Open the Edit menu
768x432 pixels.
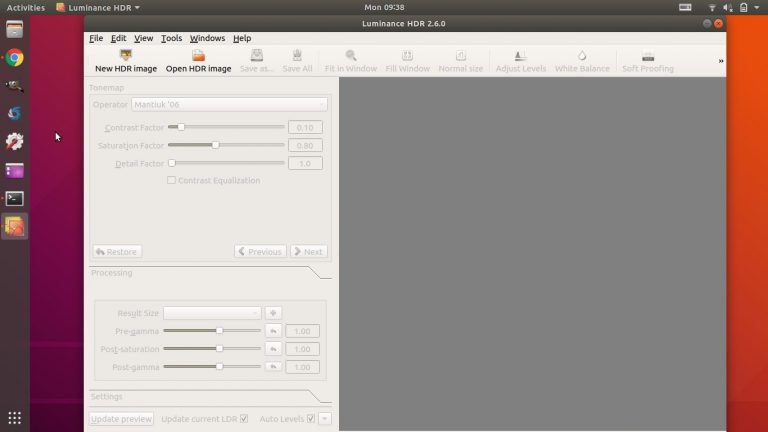[x=119, y=38]
